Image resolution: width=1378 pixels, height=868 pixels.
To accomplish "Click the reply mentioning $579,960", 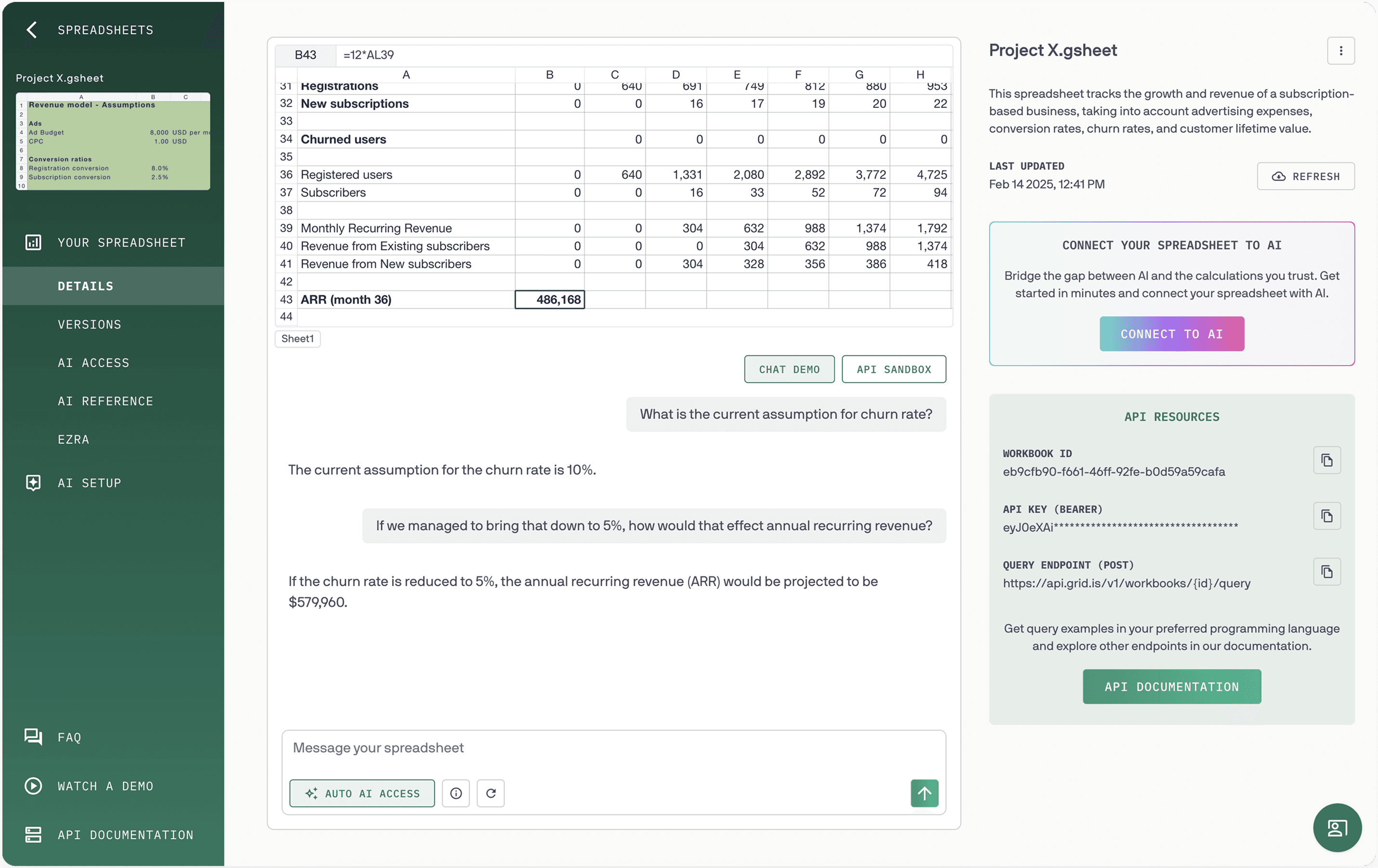I will click(583, 592).
